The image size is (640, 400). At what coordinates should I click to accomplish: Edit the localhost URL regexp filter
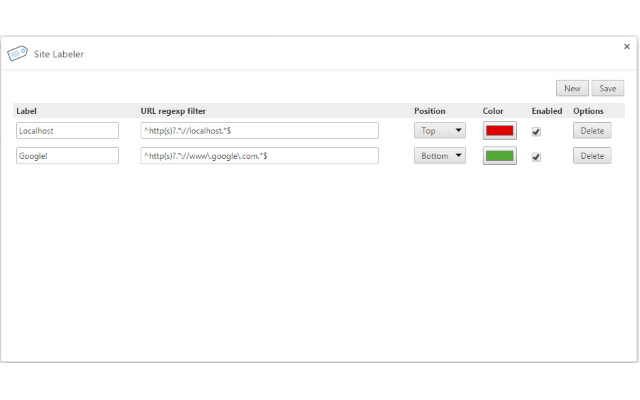[260, 130]
